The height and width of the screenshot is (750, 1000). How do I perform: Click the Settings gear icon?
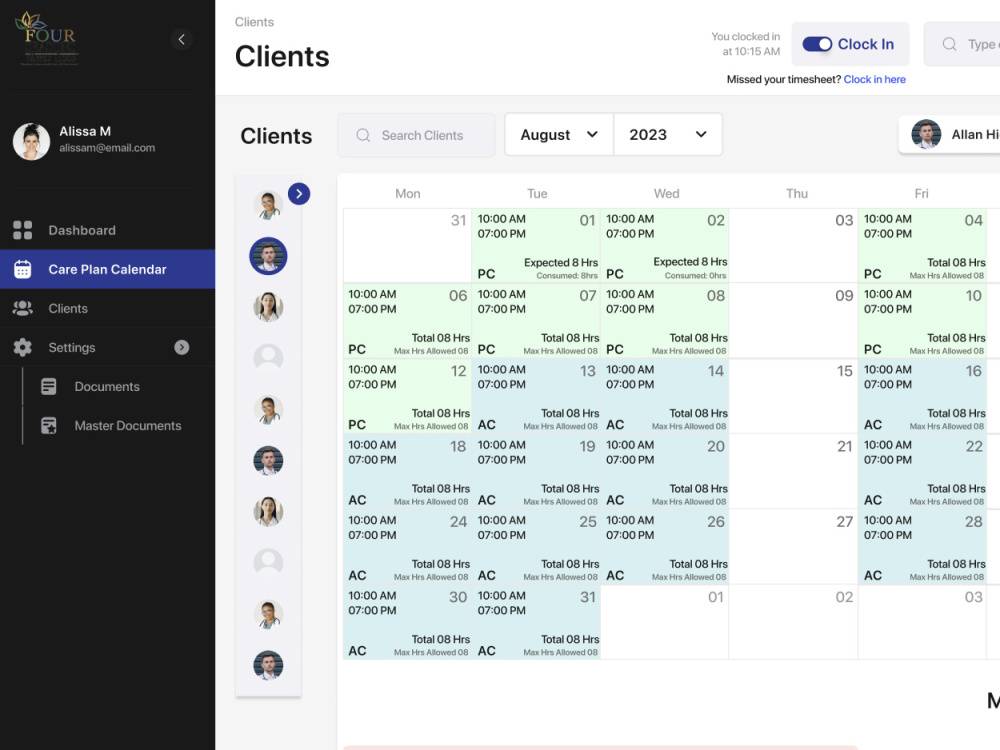(x=22, y=348)
